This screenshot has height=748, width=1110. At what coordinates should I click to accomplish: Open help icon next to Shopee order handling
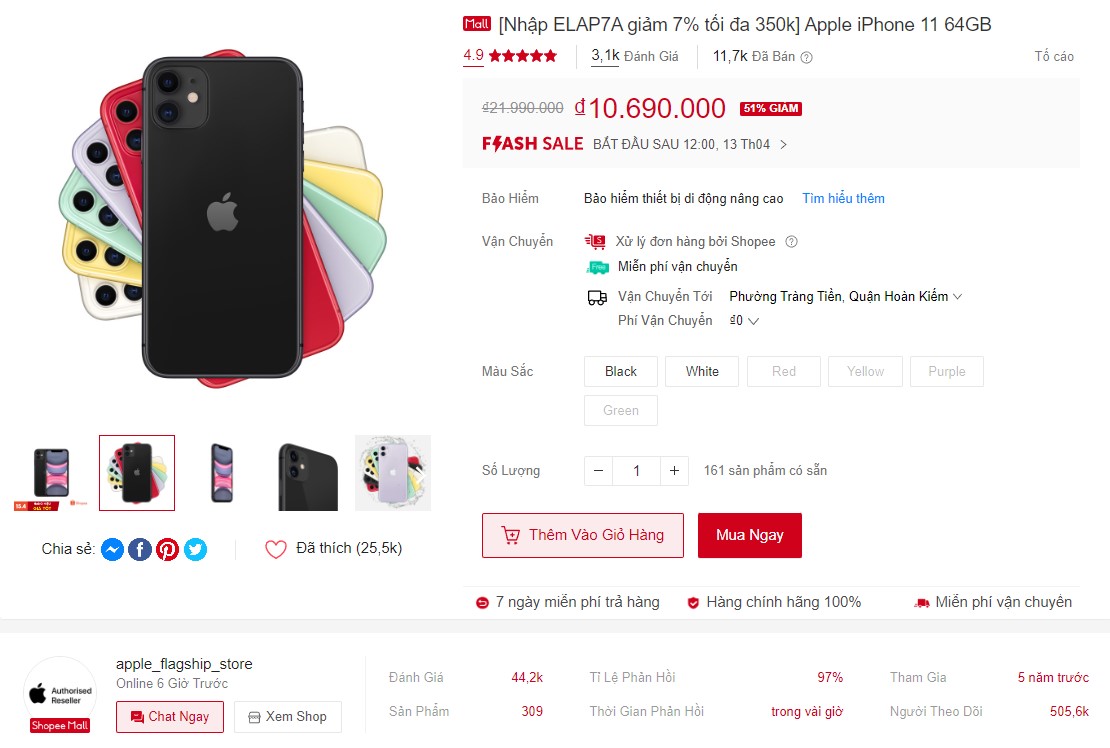(791, 241)
